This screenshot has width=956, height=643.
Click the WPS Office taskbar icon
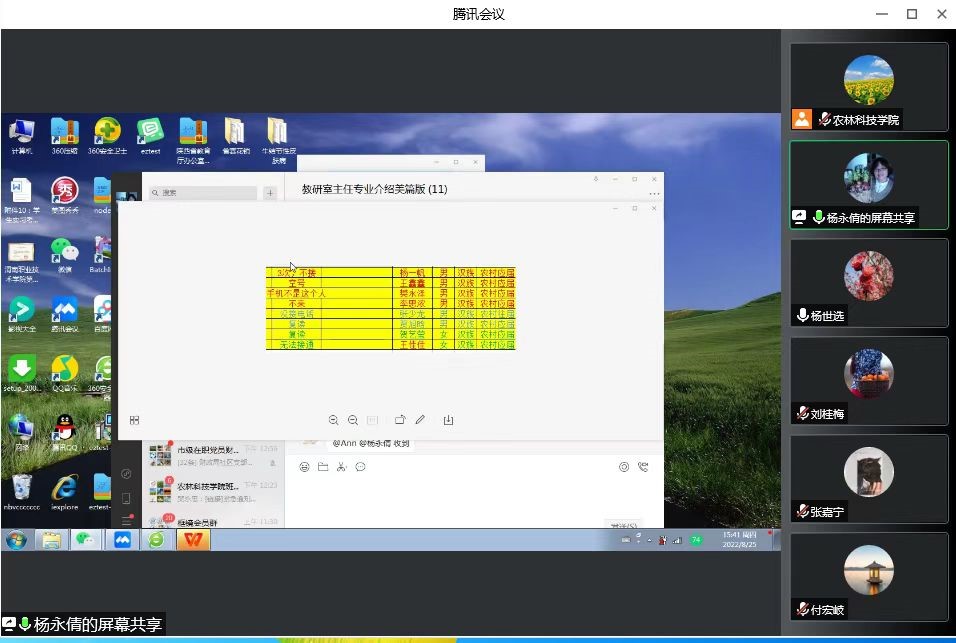pos(193,540)
